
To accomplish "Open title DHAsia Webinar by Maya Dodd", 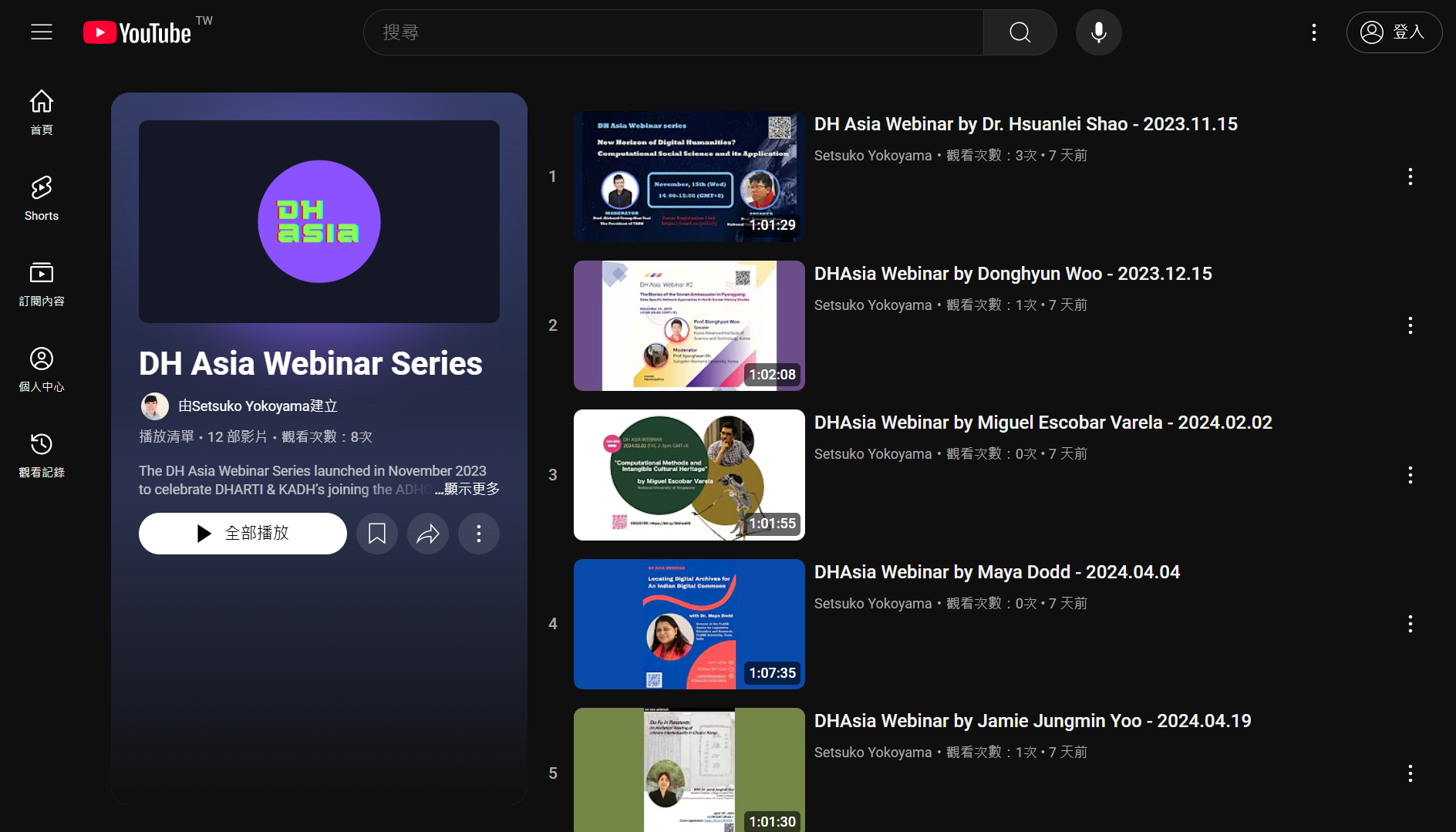I will coord(997,572).
